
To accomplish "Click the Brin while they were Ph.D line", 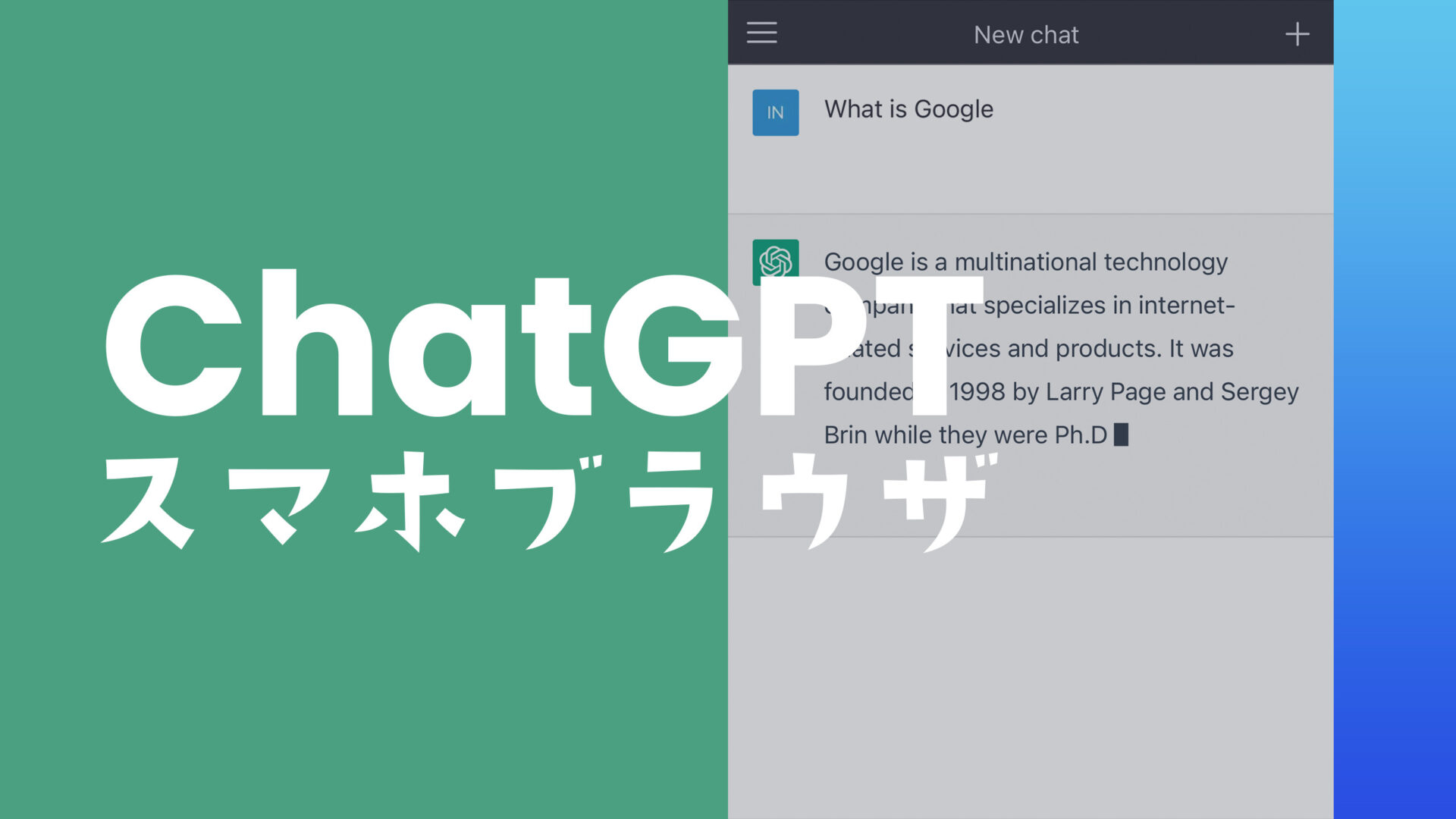I will (965, 435).
